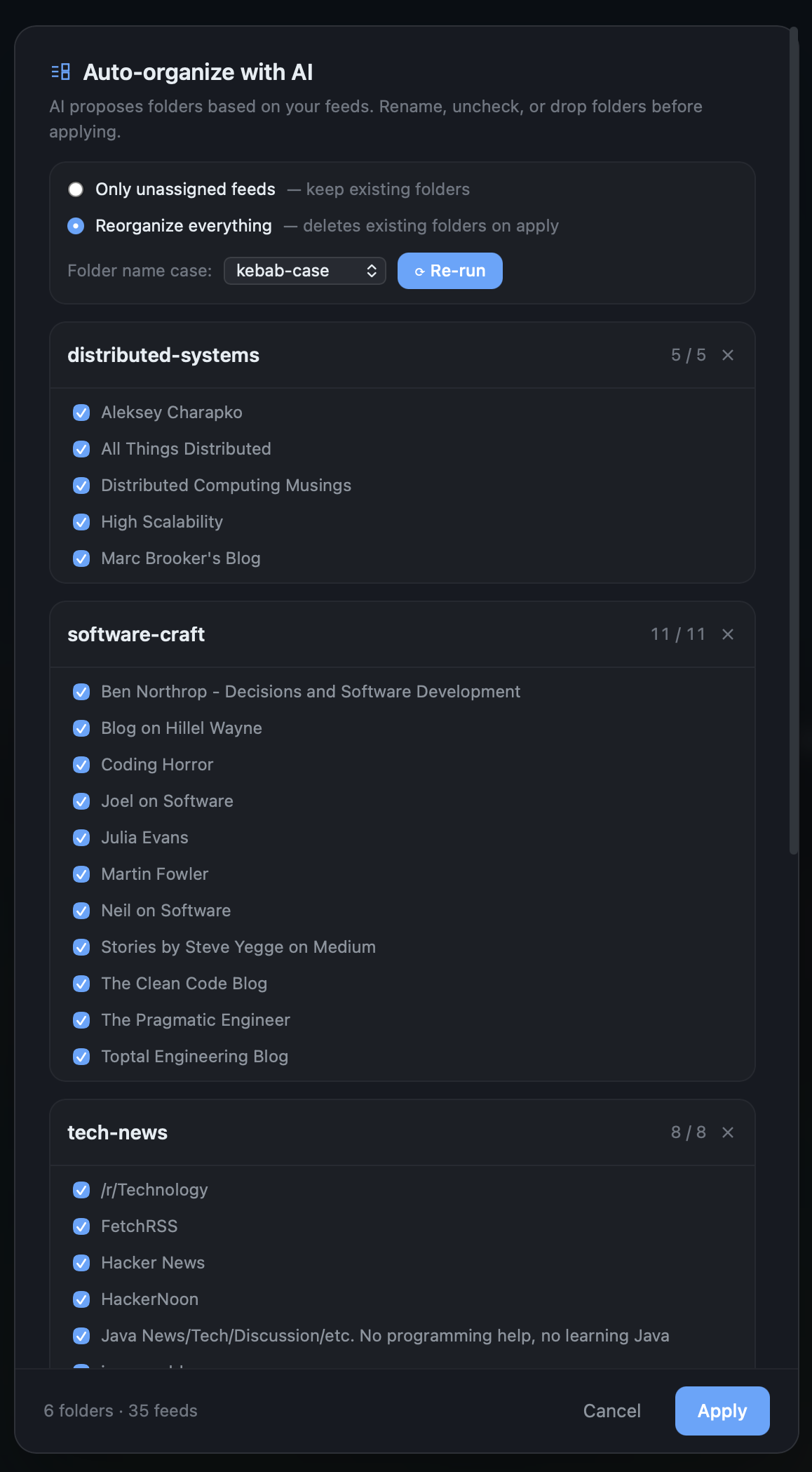Uncheck the All Things Distributed feed
The width and height of the screenshot is (812, 1472).
pyautogui.click(x=81, y=449)
